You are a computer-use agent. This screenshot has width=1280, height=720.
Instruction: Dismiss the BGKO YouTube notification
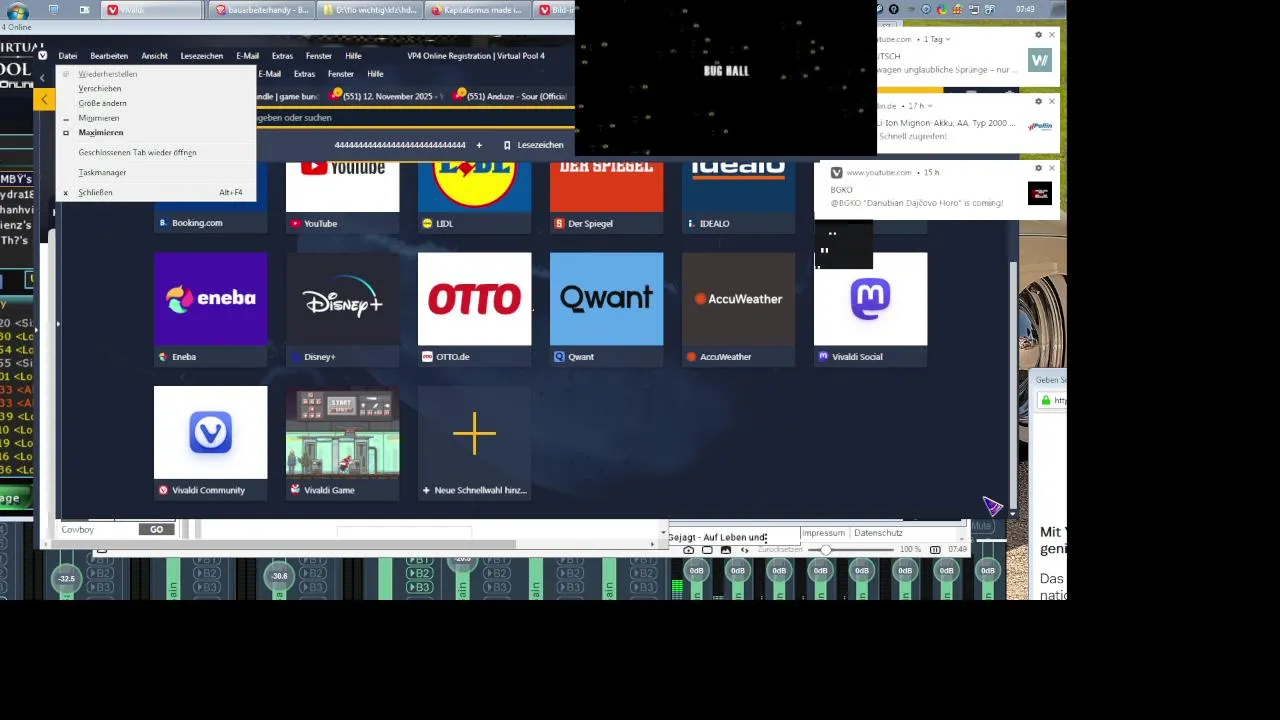pyautogui.click(x=1052, y=168)
